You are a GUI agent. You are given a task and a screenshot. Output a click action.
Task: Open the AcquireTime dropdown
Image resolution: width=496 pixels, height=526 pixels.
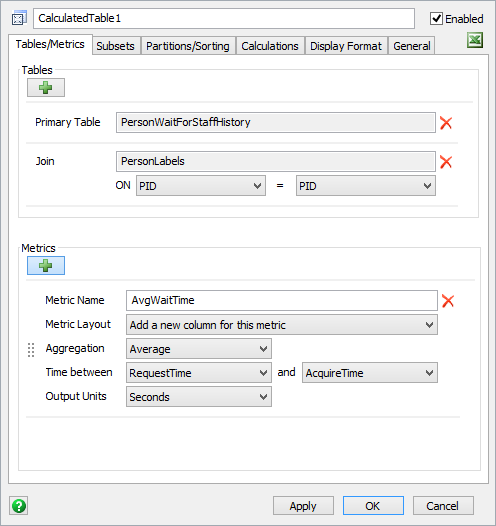point(370,373)
